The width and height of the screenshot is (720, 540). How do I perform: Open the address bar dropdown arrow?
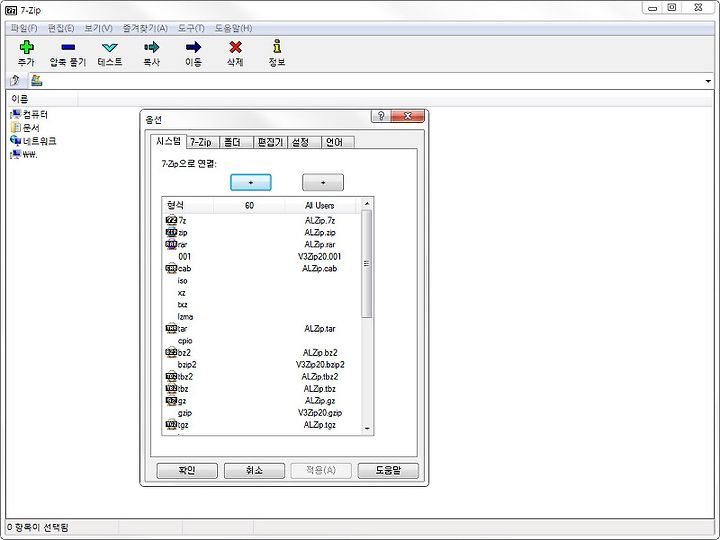click(708, 81)
